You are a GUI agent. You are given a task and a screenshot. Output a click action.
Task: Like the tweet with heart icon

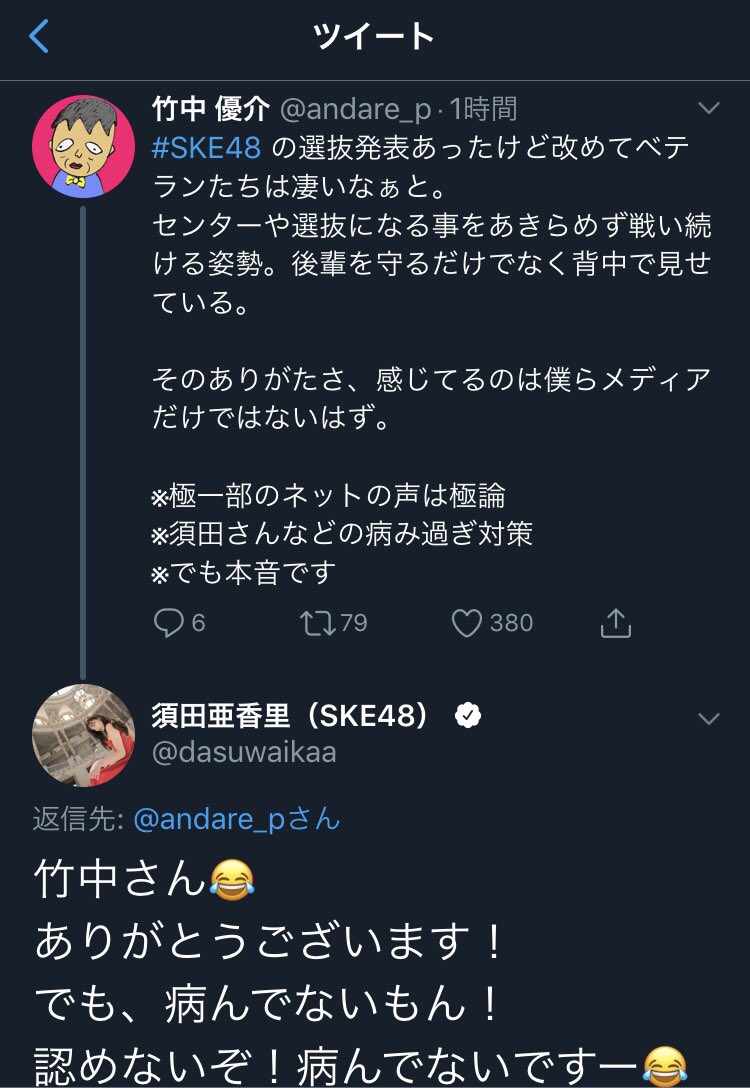click(x=467, y=623)
